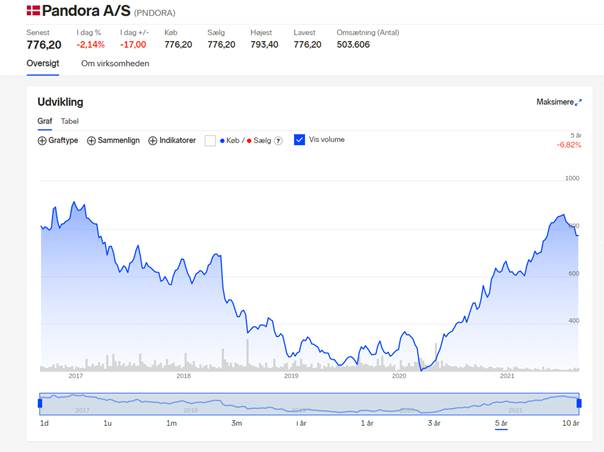The width and height of the screenshot is (604, 452).
Task: Click the Danish flag icon beside Pandora A/S
Action: [x=33, y=10]
